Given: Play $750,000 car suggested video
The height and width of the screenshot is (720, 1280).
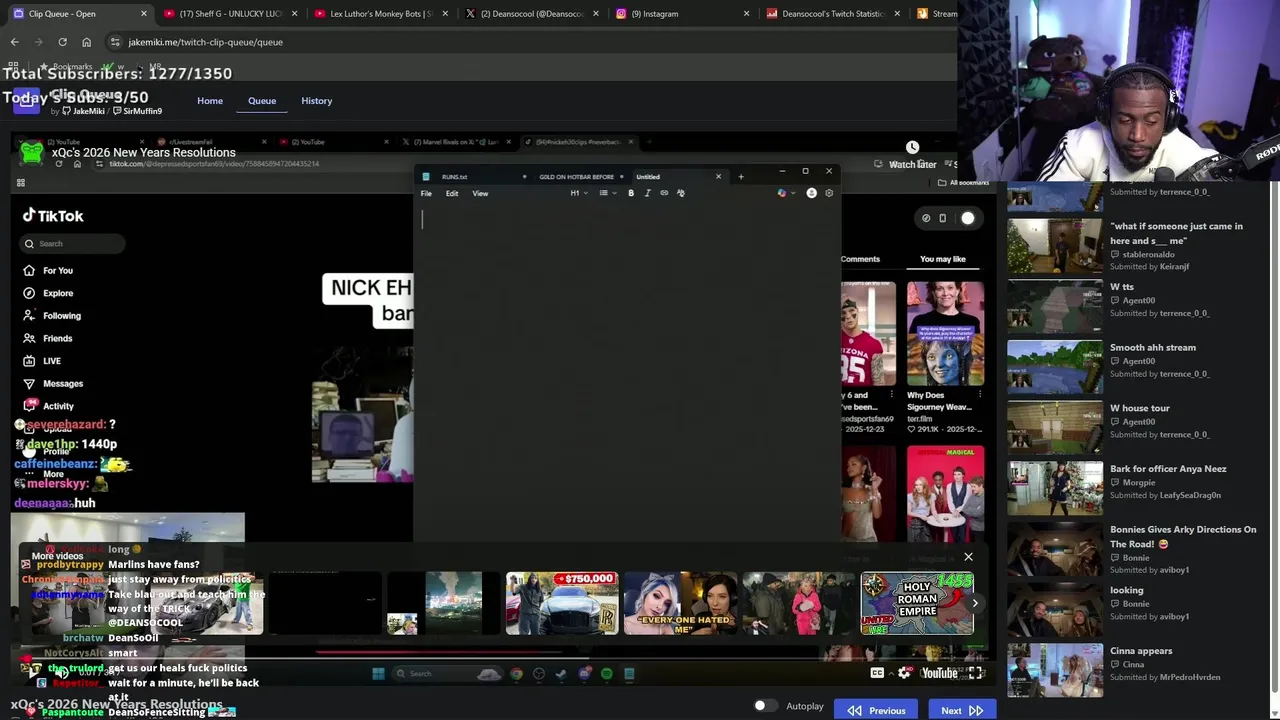Looking at the screenshot, I should coord(562,603).
